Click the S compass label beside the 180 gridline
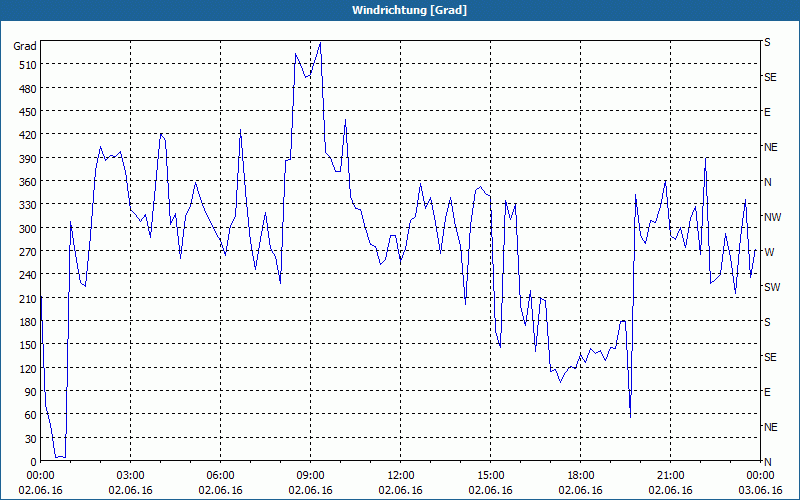 pyautogui.click(x=767, y=322)
